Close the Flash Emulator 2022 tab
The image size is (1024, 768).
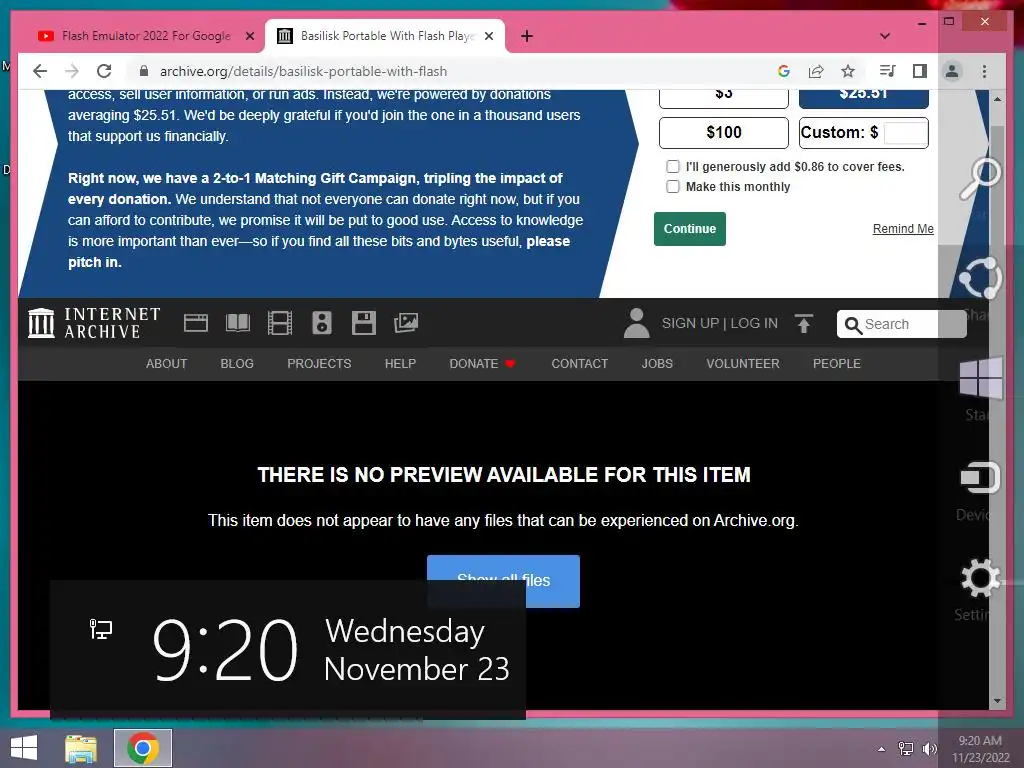(249, 36)
